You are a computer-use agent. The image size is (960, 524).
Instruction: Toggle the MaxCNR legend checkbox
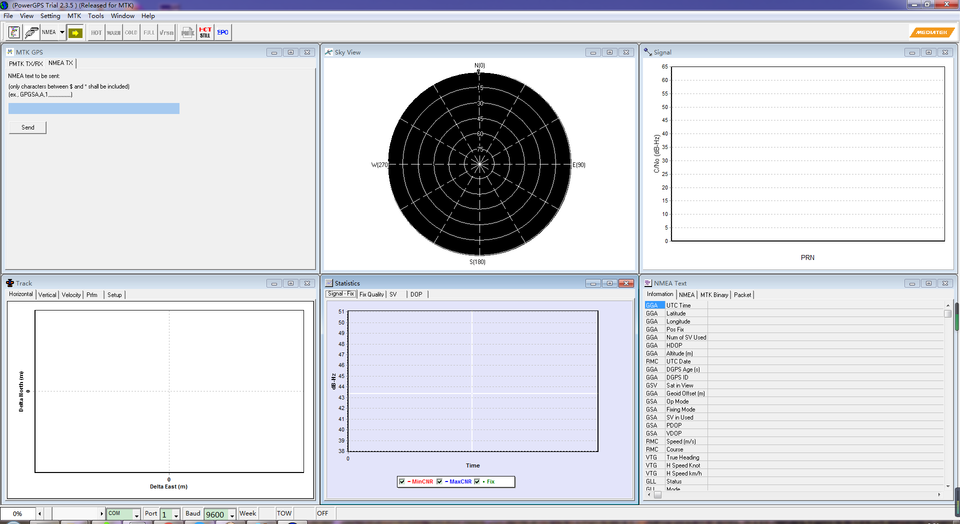(439, 481)
